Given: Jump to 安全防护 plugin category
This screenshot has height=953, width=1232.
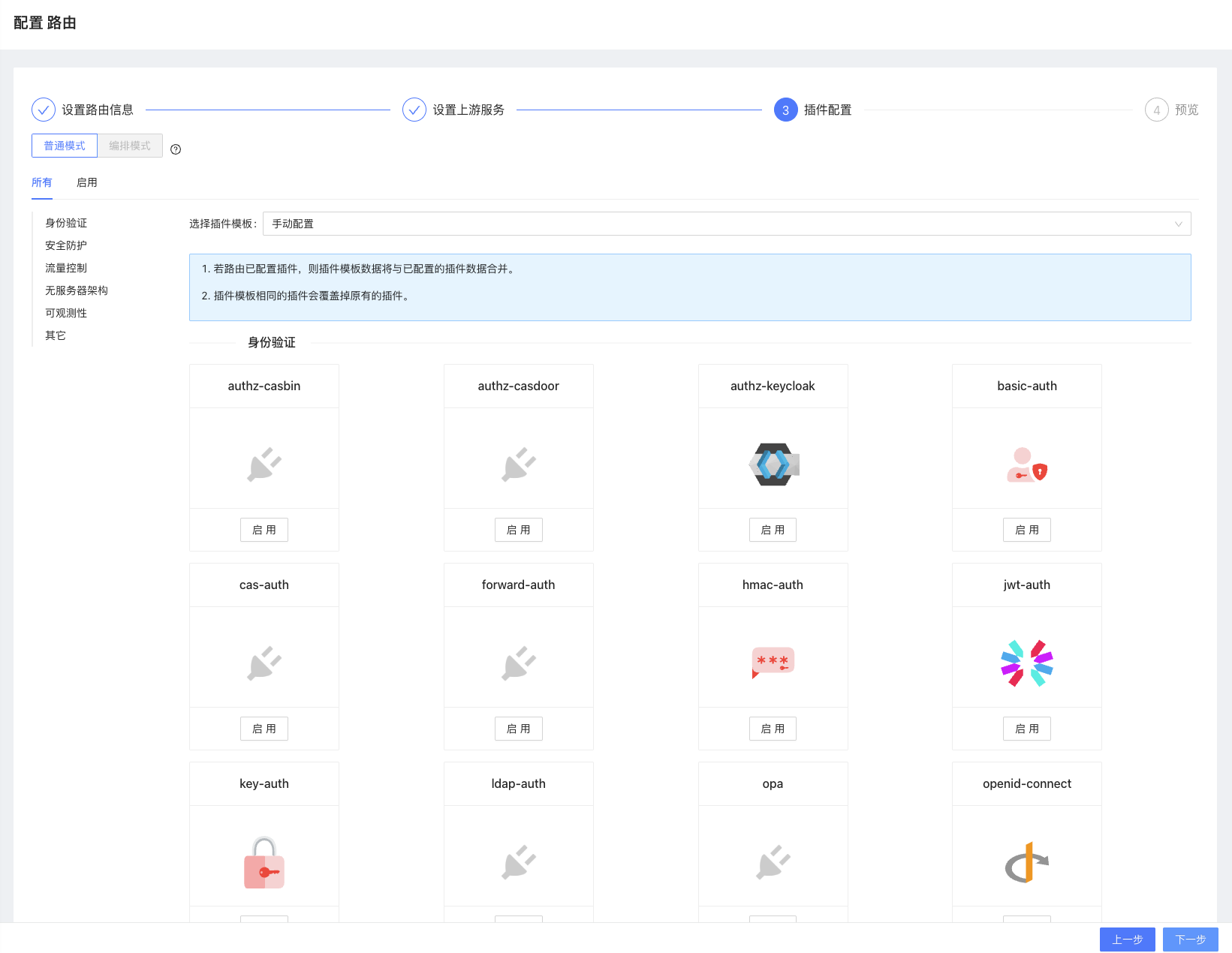Looking at the screenshot, I should [x=66, y=245].
